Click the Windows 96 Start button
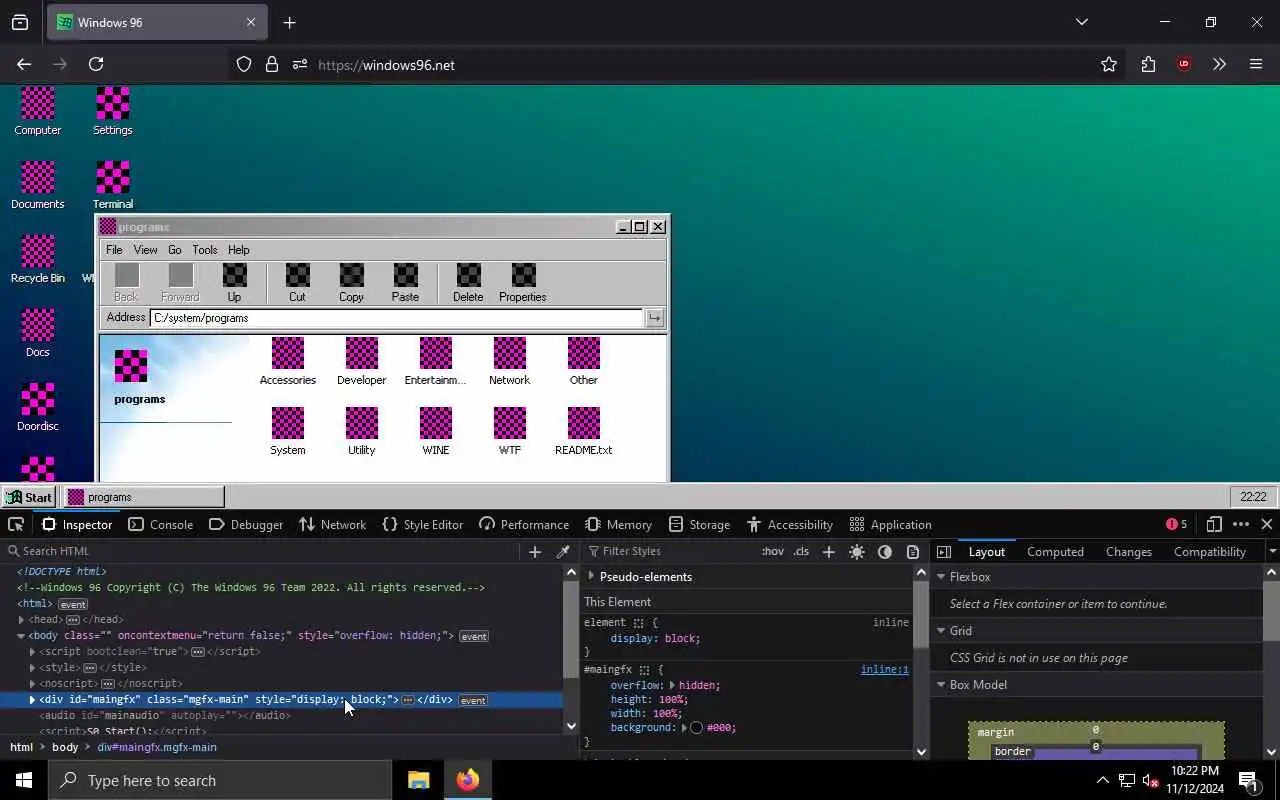The image size is (1280, 800). [29, 497]
